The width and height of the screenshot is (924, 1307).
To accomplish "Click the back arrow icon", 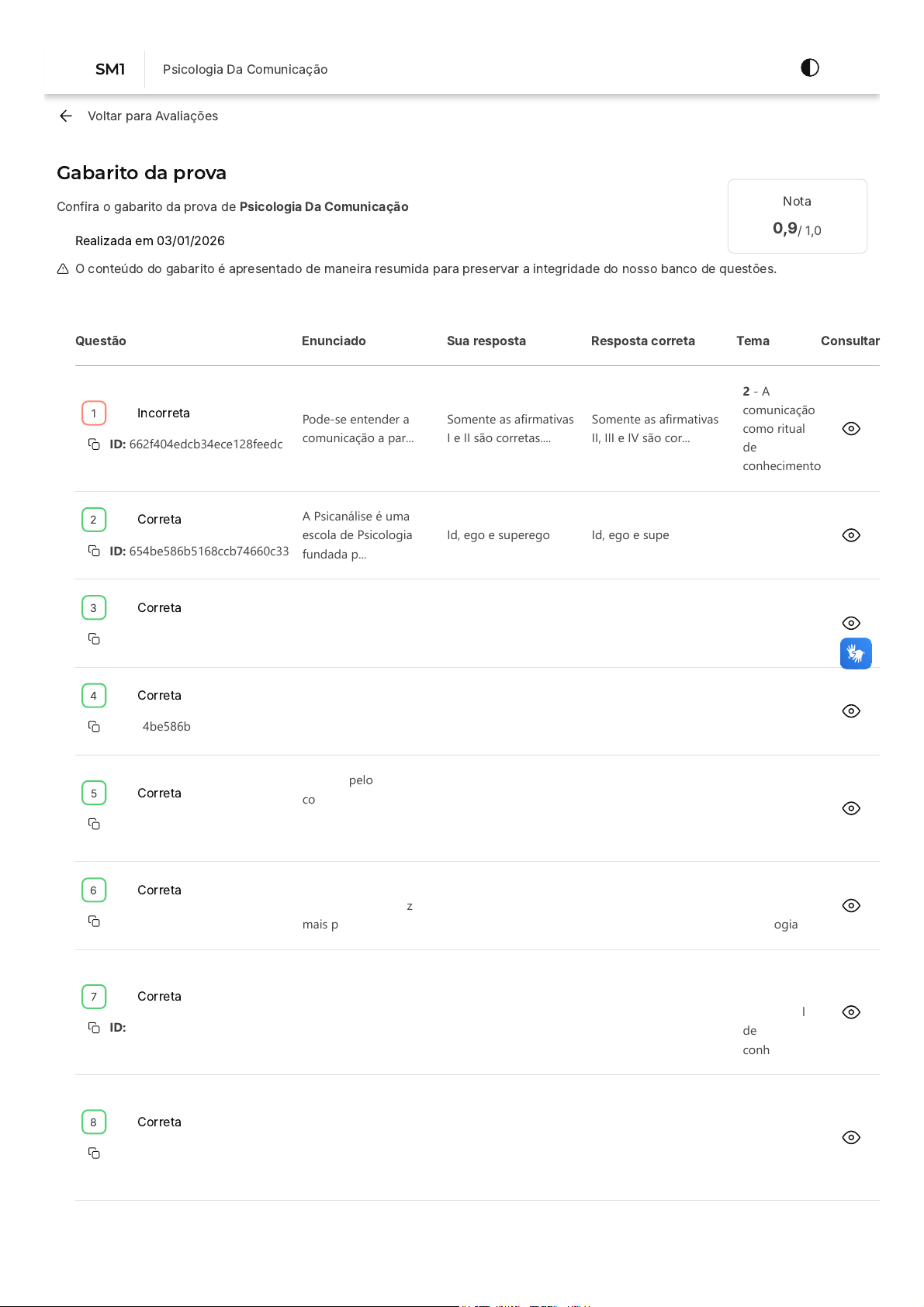I will point(66,116).
